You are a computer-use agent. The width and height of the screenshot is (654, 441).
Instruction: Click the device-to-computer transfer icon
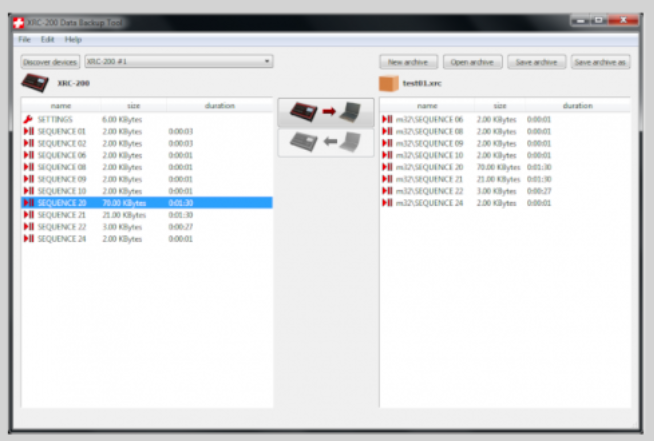325,113
